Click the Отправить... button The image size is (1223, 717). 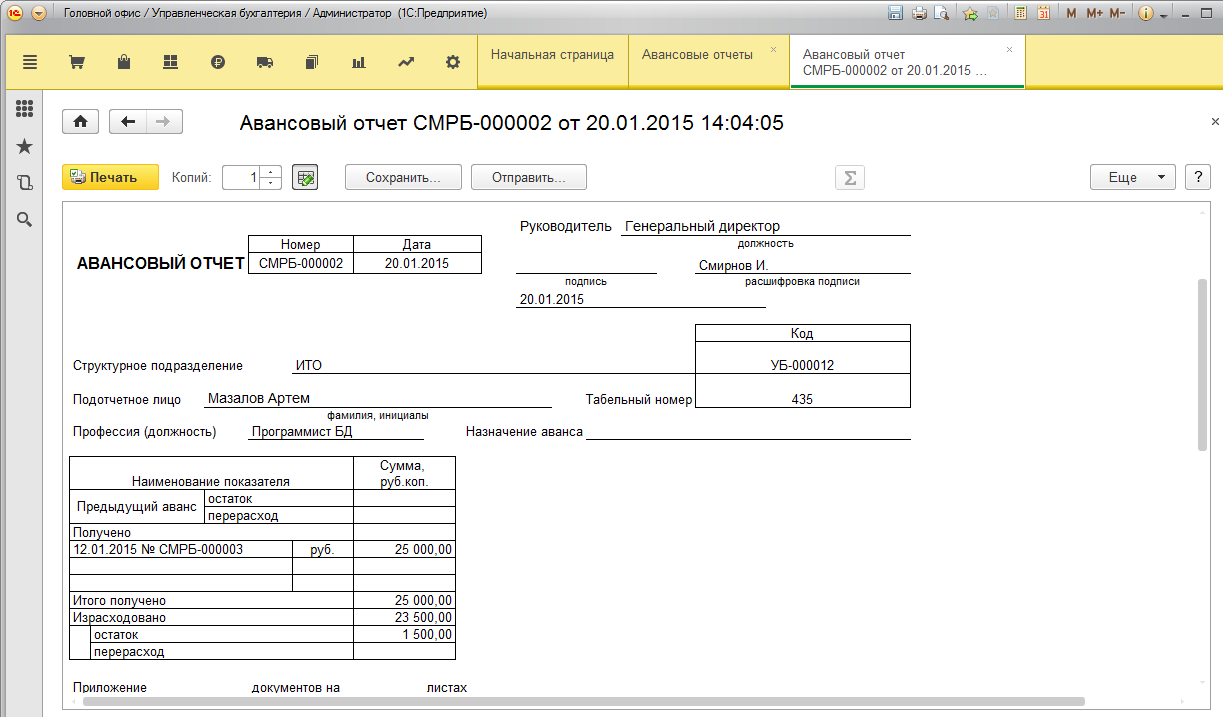coord(528,177)
